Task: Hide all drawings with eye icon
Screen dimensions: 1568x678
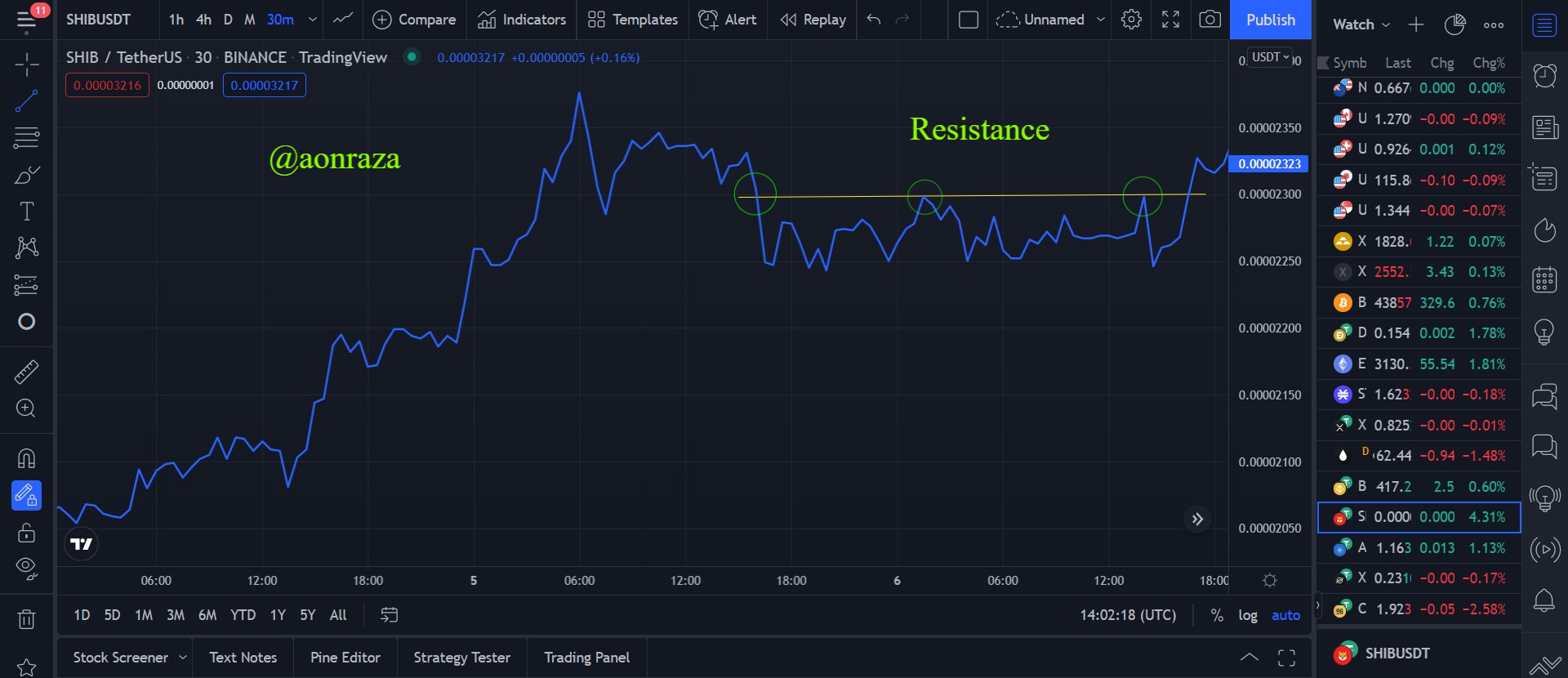Action: point(26,569)
